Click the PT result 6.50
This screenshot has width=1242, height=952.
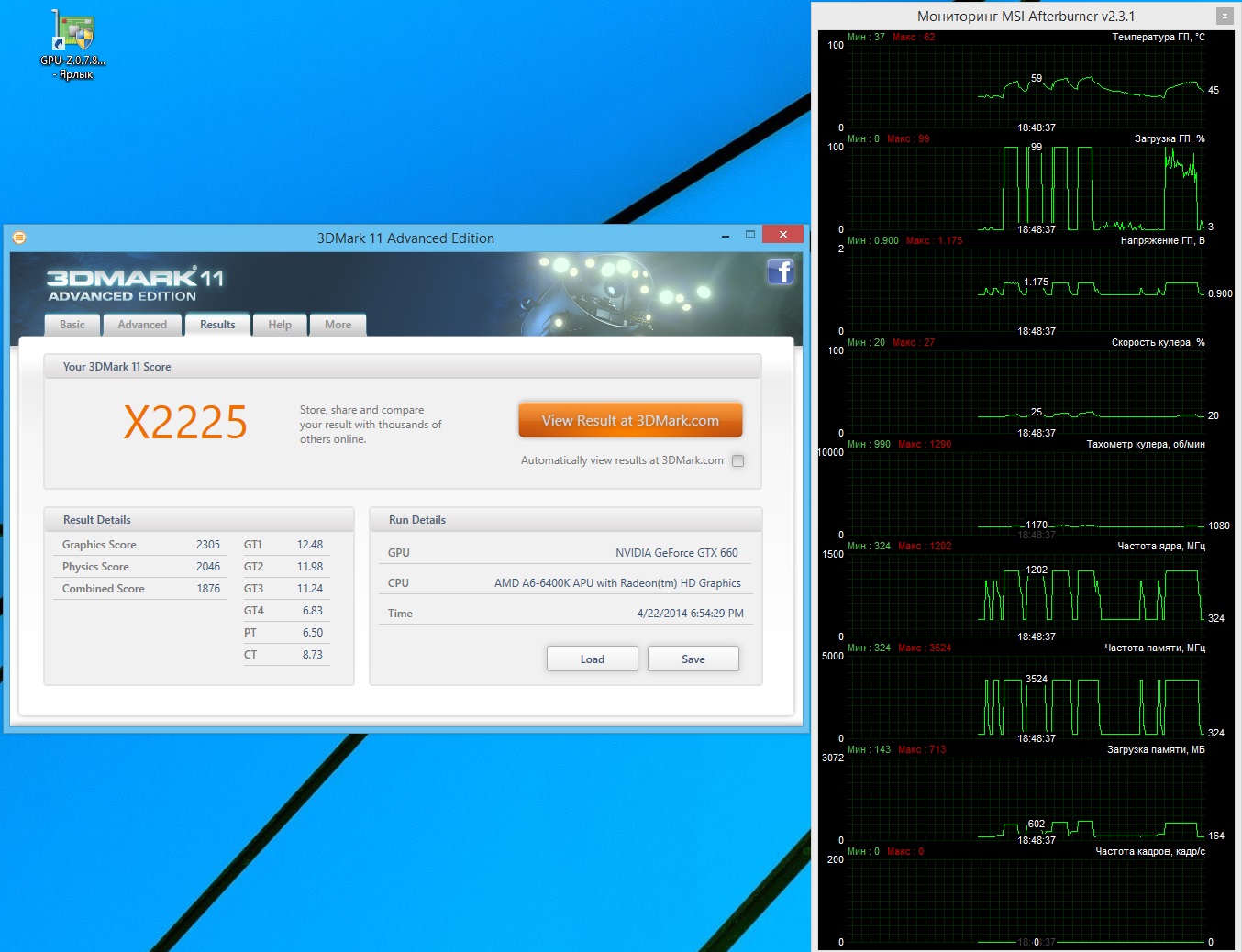[x=313, y=633]
